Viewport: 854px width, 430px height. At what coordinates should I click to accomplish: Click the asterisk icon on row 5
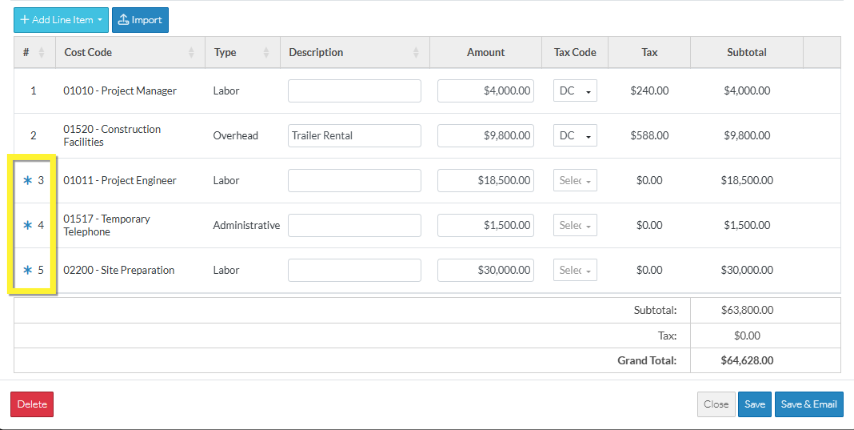[27, 270]
